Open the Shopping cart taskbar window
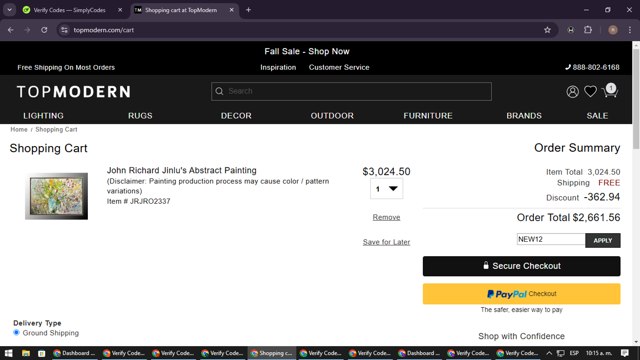Viewport: 640px width, 360px height. pyautogui.click(x=271, y=353)
